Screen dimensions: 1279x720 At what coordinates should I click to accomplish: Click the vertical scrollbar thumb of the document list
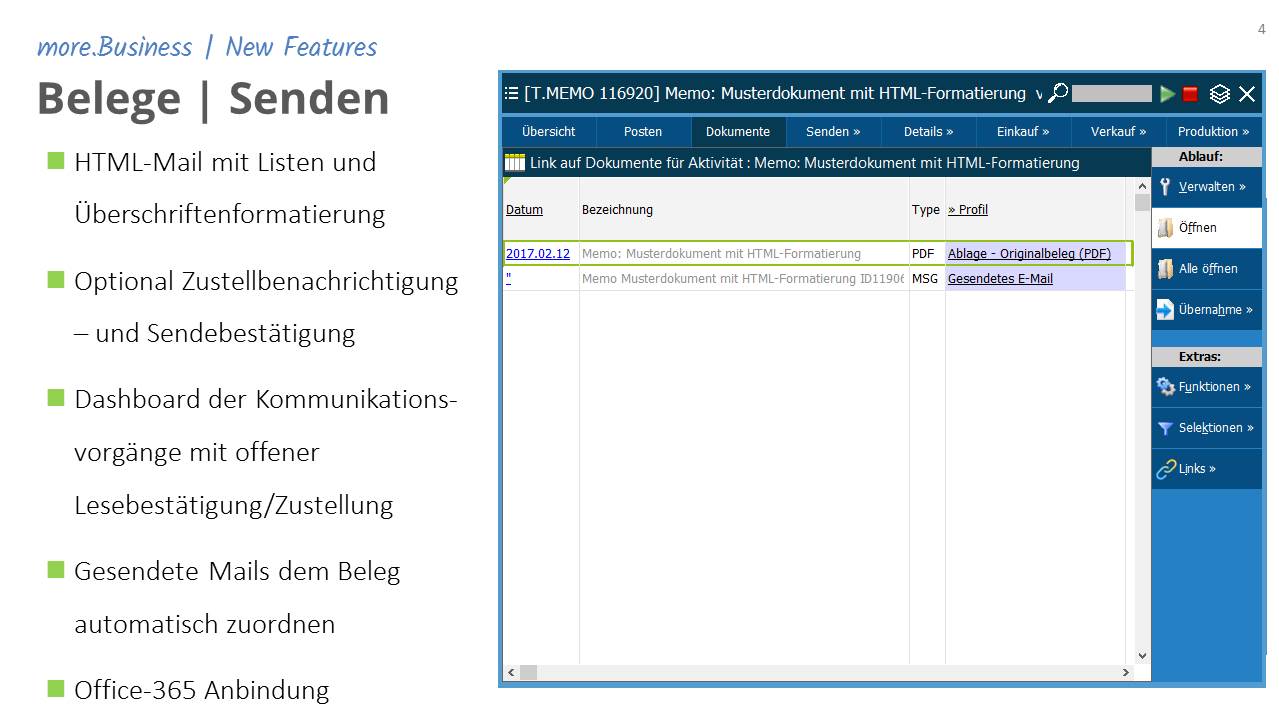click(x=1143, y=203)
